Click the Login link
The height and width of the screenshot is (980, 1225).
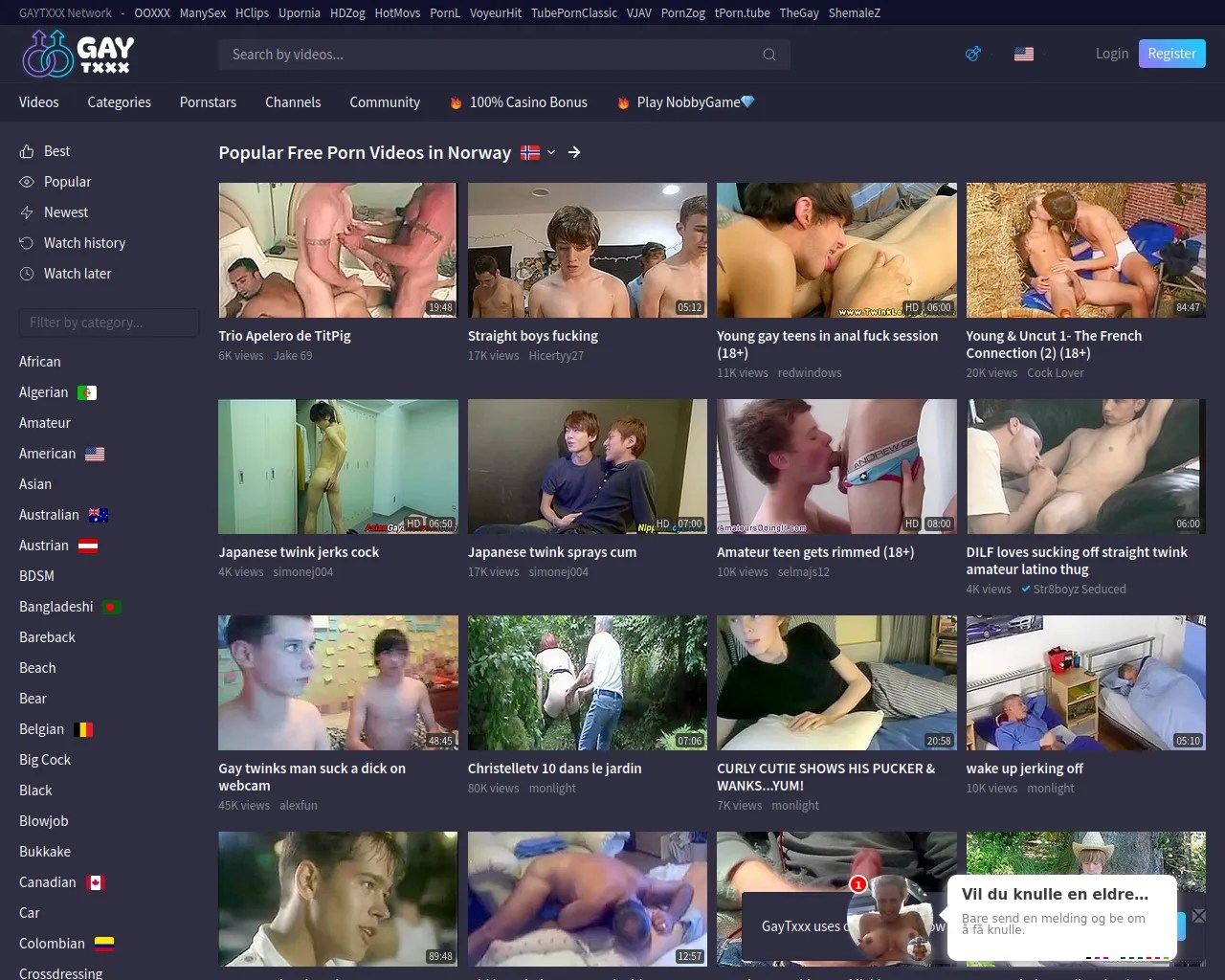(1111, 54)
